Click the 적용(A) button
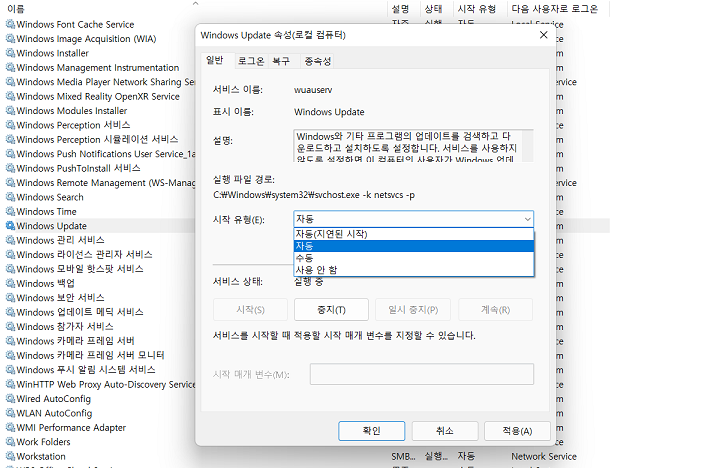 517,431
